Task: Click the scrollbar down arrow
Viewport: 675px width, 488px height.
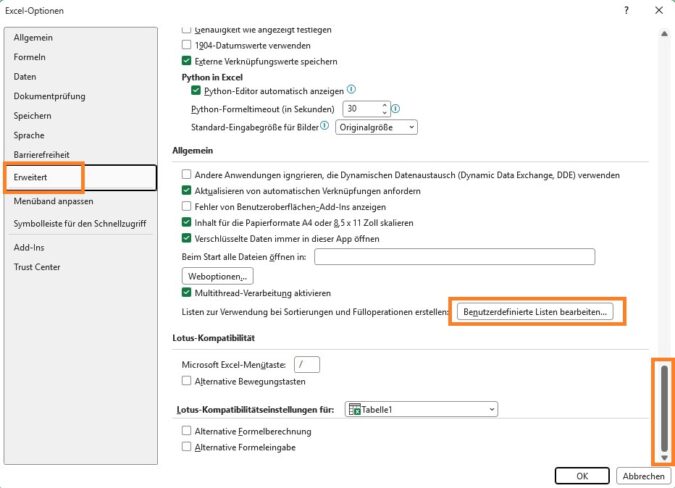Action: tap(662, 457)
